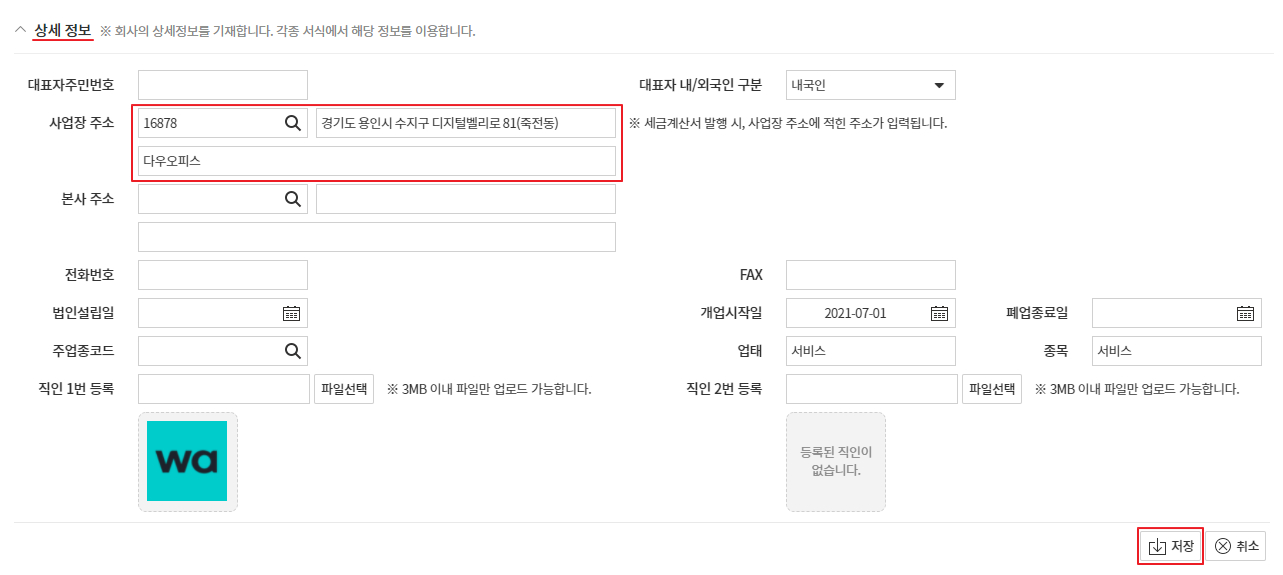This screenshot has height=575, width=1283.
Task: Click the 취소 cancel button
Action: [1236, 546]
